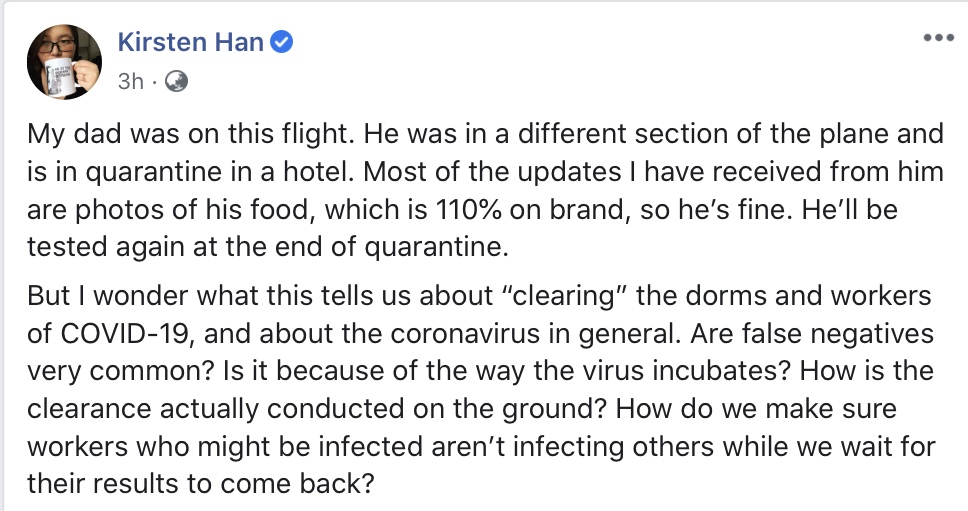Open the Kirsten Han profile name link
This screenshot has width=968, height=511.
pyautogui.click(x=191, y=43)
